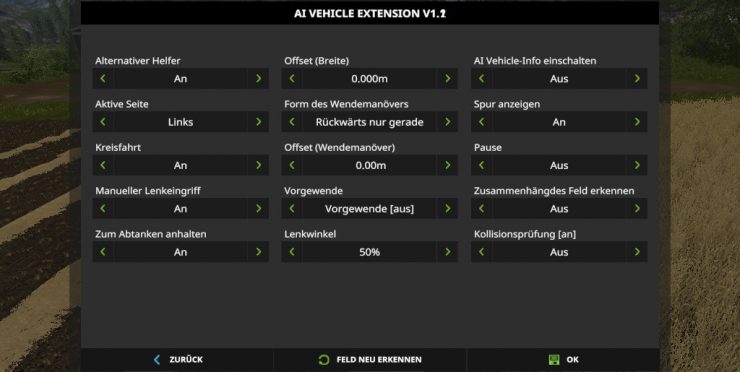
Task: Toggle Kreisfahrt using its right arrow
Action: tap(259, 165)
